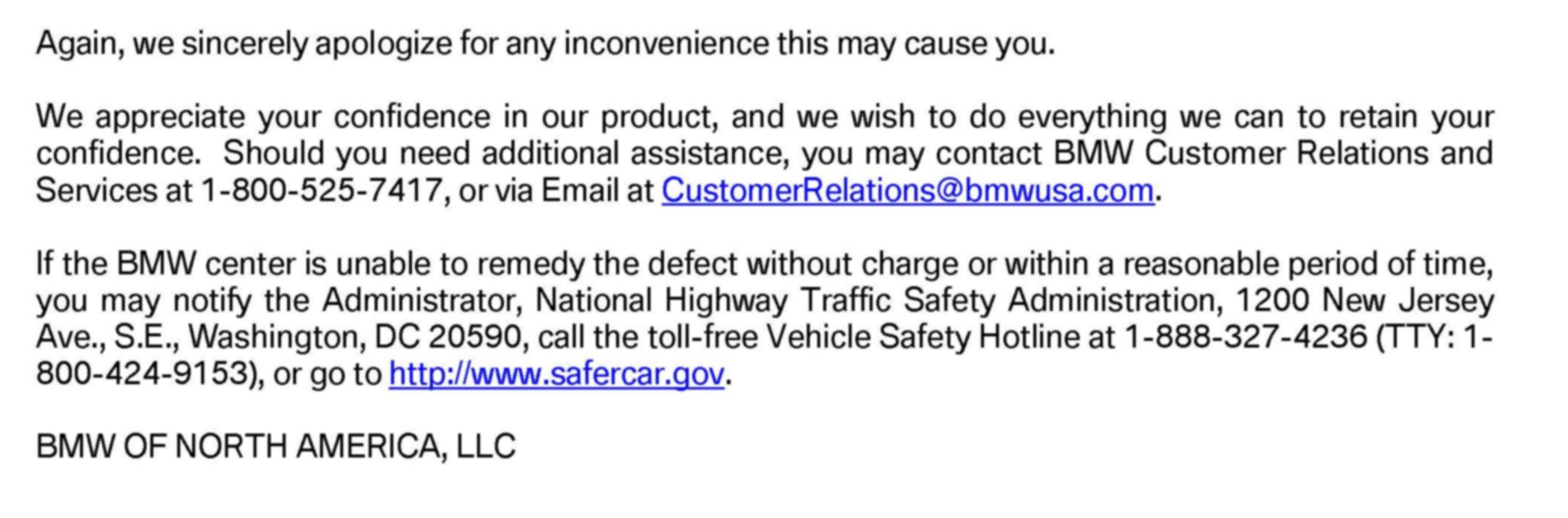This screenshot has width=1568, height=518.
Task: Open the CustomerRelations@bmwusa.com email link
Action: [x=908, y=191]
